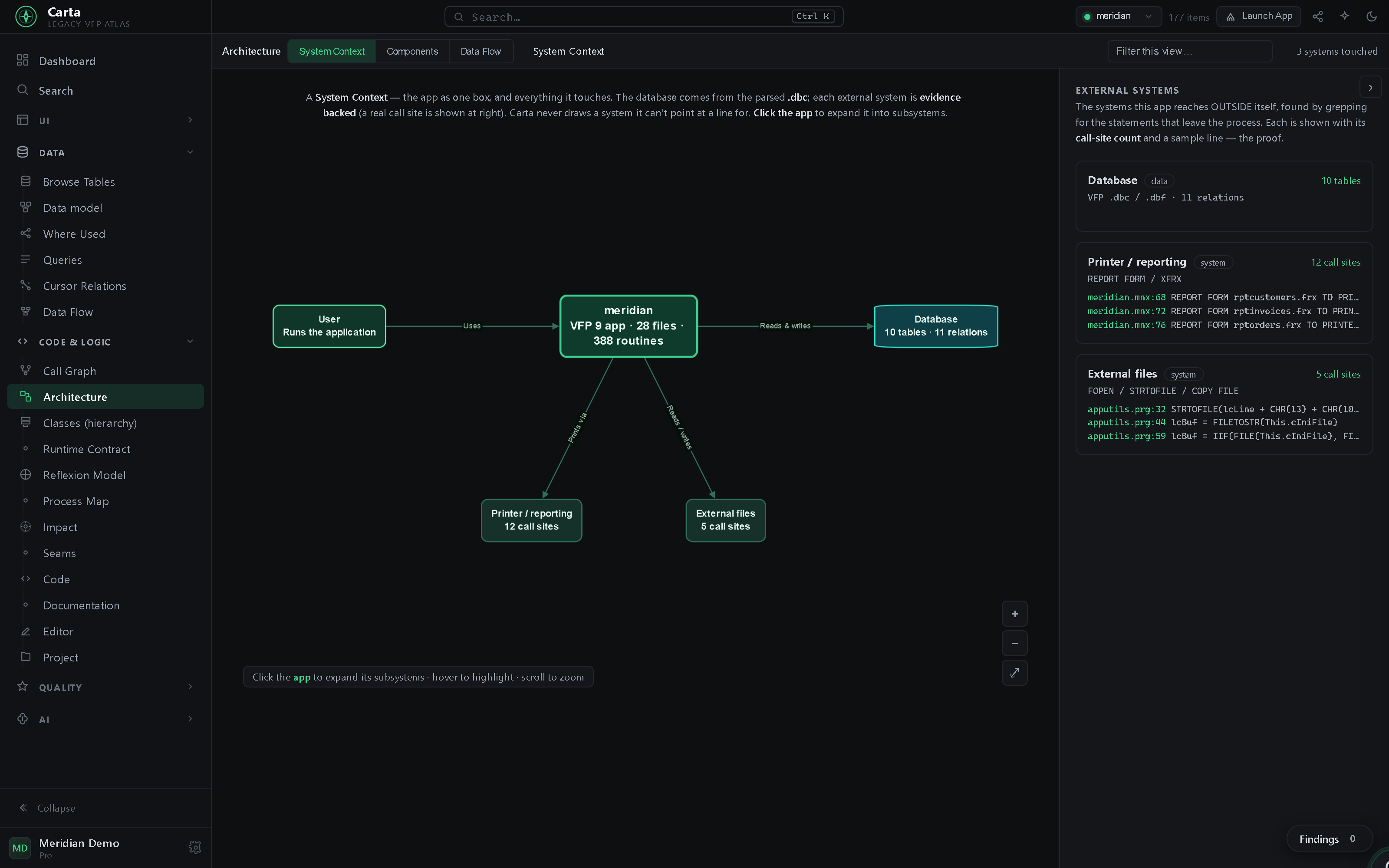Click the External files diagram node
Viewport: 1389px width, 868px height.
click(x=725, y=520)
